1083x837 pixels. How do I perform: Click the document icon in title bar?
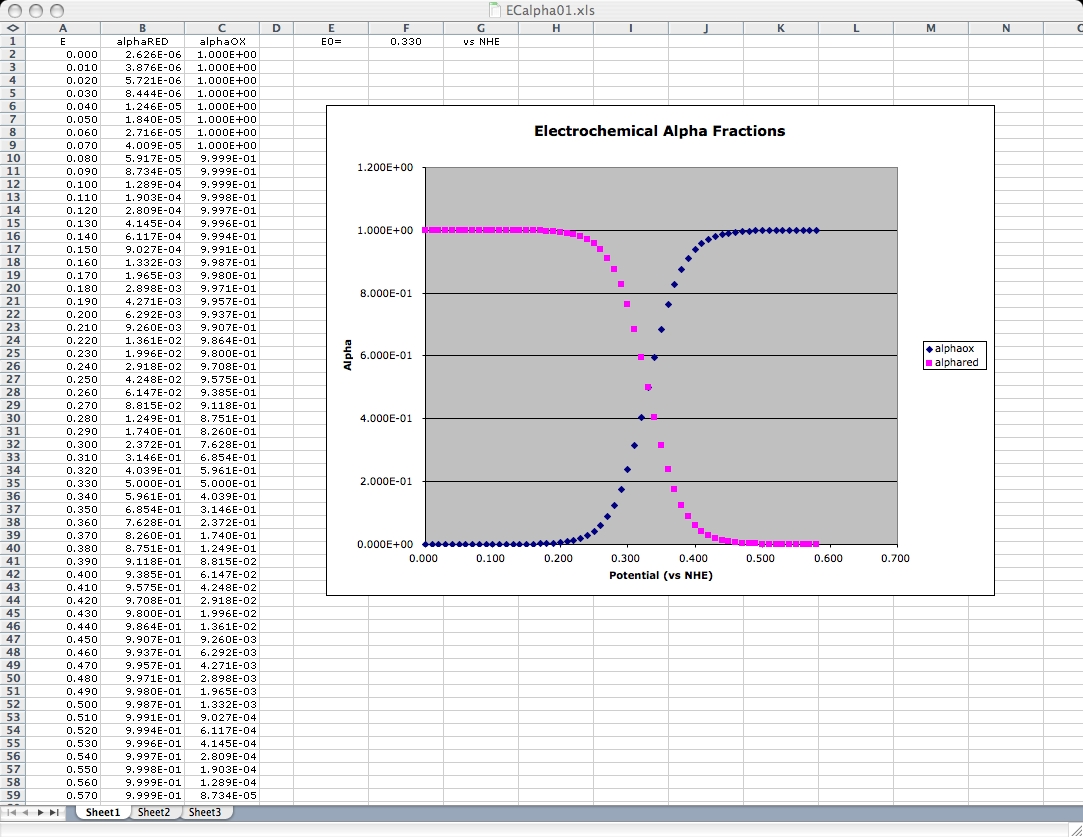(x=496, y=9)
